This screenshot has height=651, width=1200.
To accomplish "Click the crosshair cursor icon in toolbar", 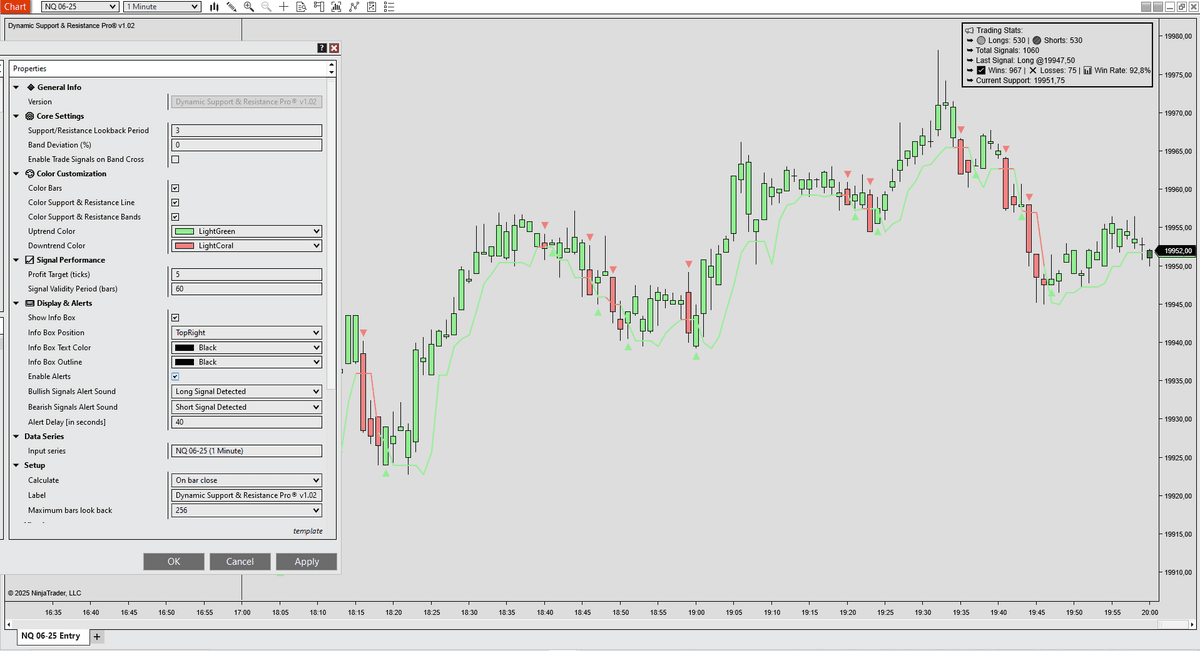I will 285,7.
